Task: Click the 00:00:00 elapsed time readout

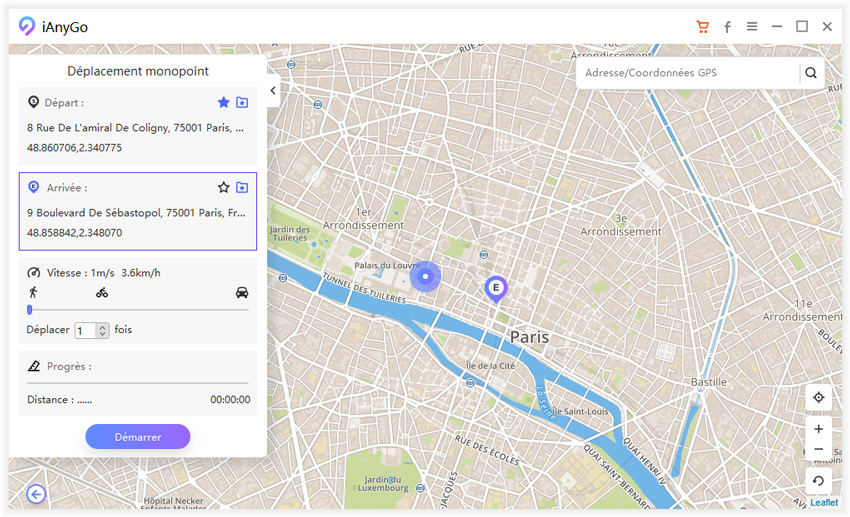Action: [230, 400]
